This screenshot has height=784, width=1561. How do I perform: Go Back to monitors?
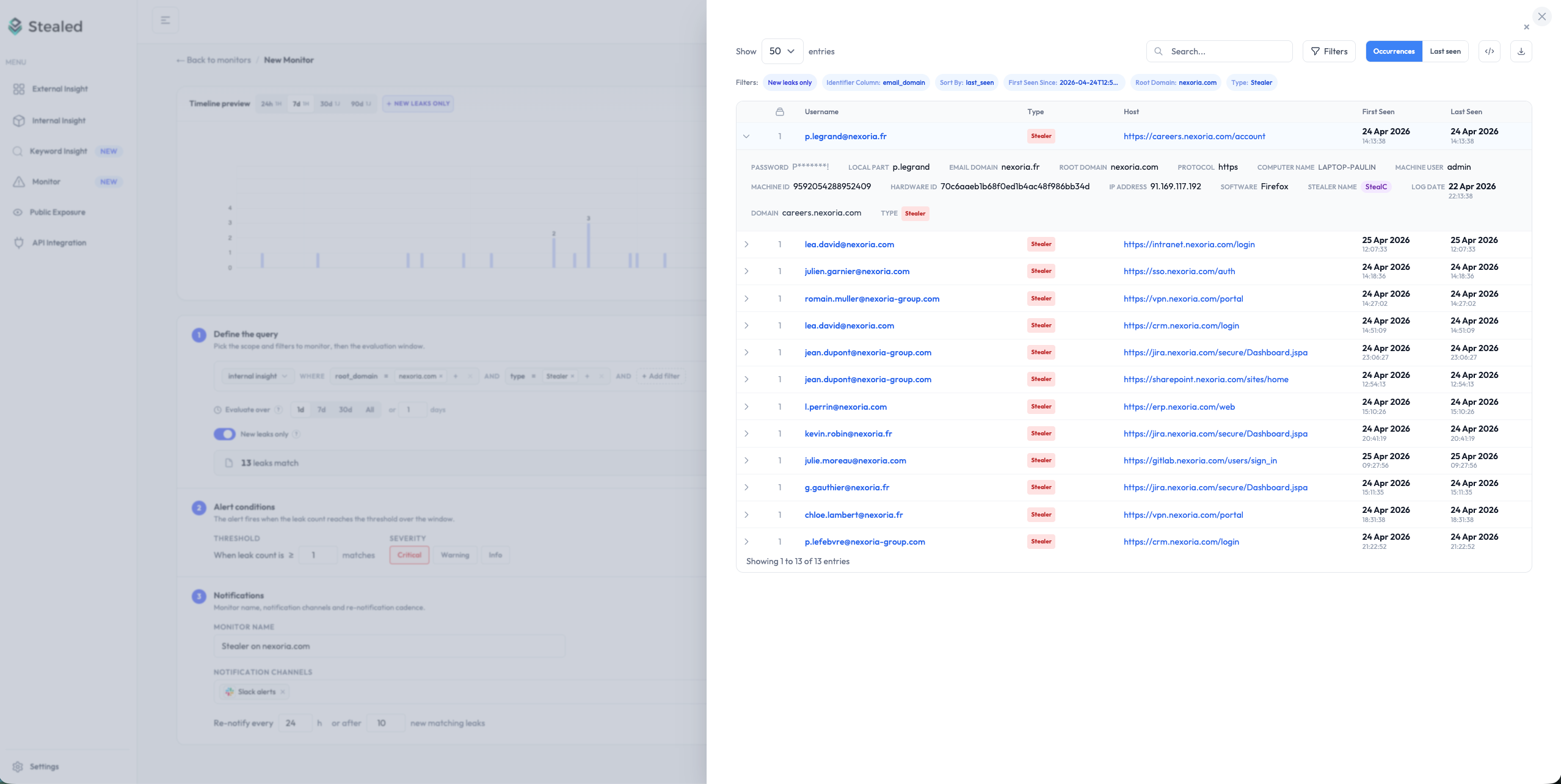[x=213, y=60]
